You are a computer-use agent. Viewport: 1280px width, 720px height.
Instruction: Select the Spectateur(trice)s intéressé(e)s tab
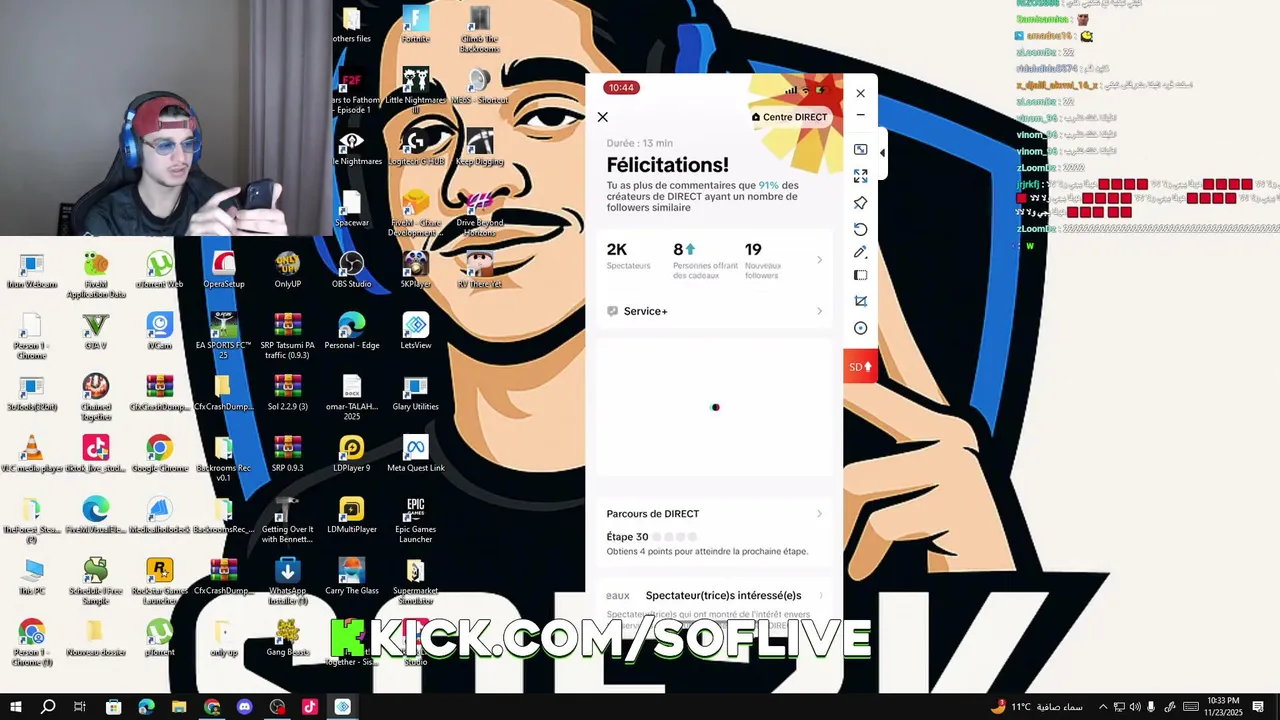click(723, 595)
